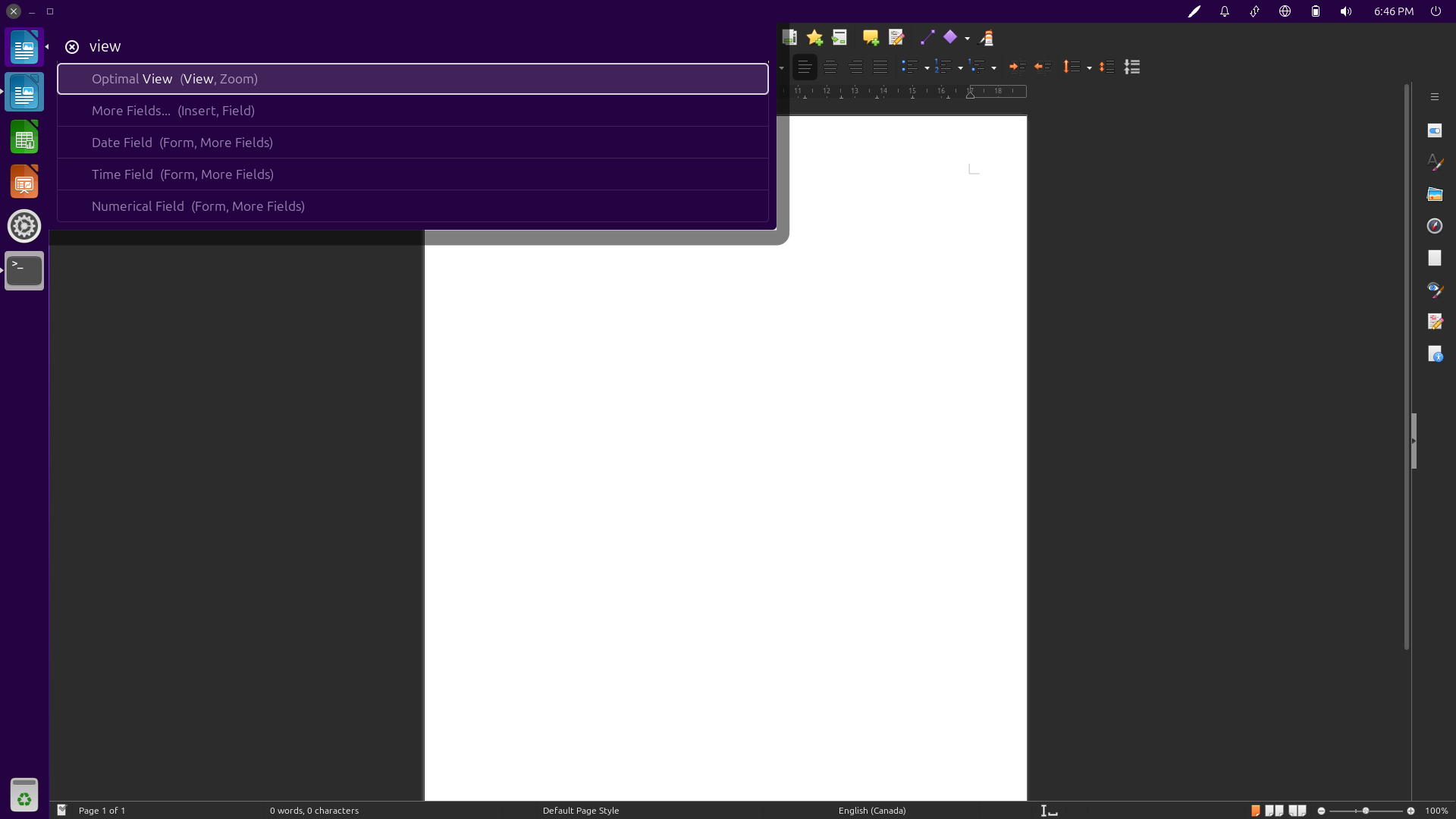Open line spacing dropdown arrow

(1089, 67)
